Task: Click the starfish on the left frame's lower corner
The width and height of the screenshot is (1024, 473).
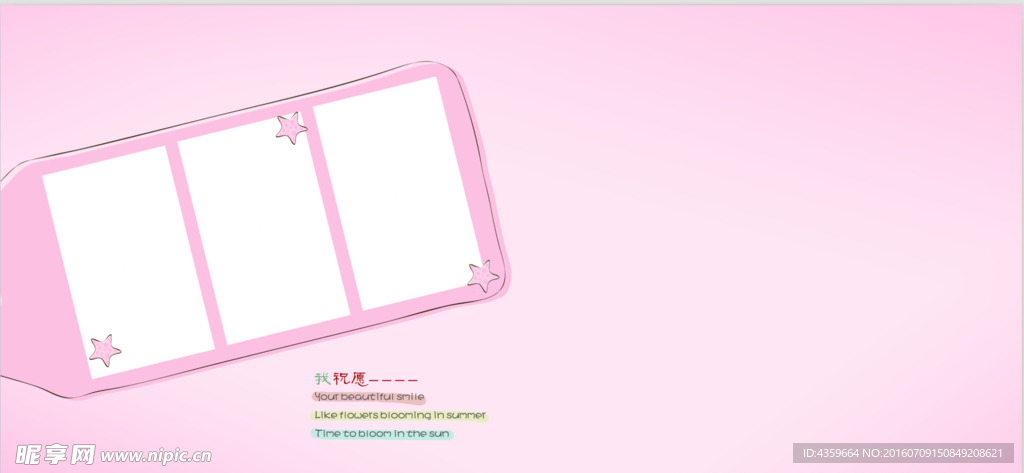Action: coord(104,349)
